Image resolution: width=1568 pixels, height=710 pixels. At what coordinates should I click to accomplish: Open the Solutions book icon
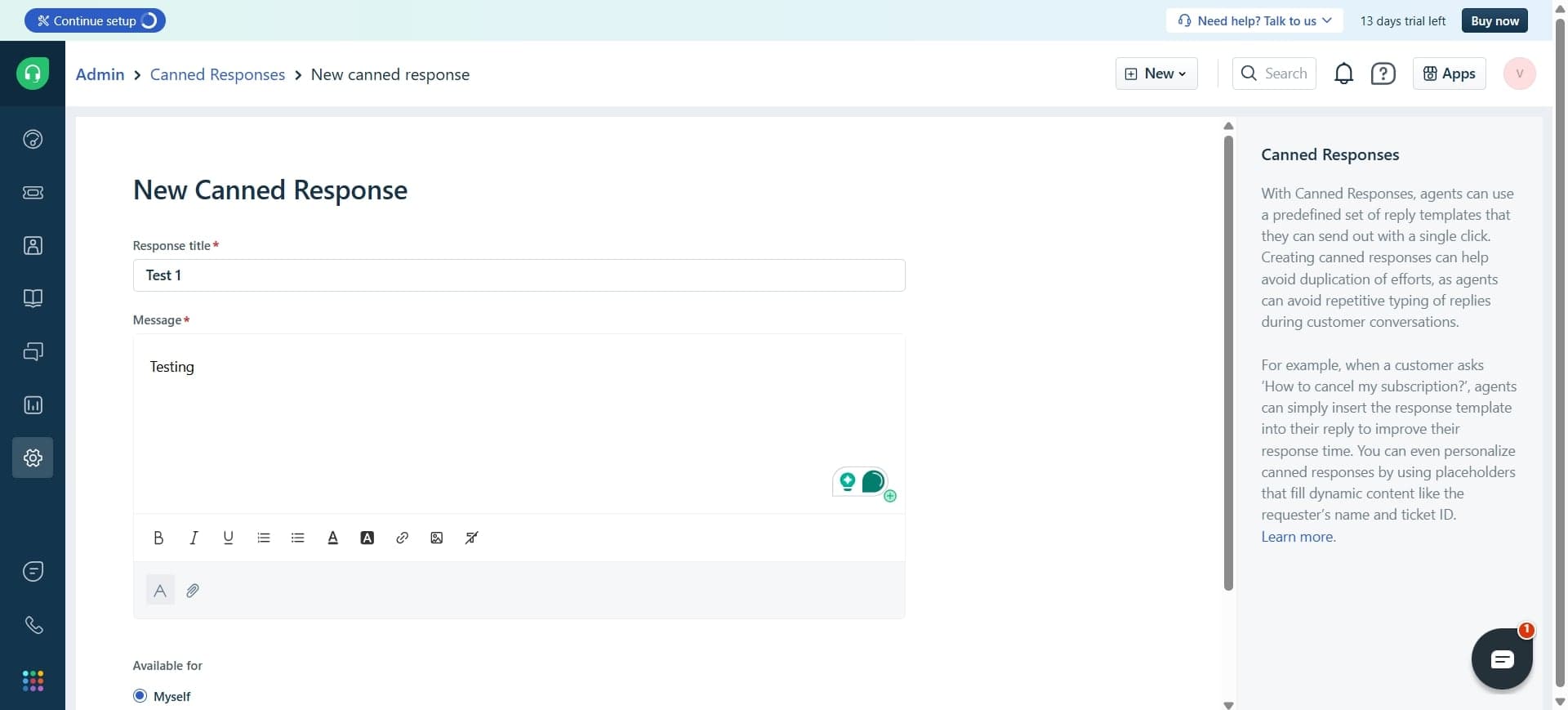coord(33,298)
